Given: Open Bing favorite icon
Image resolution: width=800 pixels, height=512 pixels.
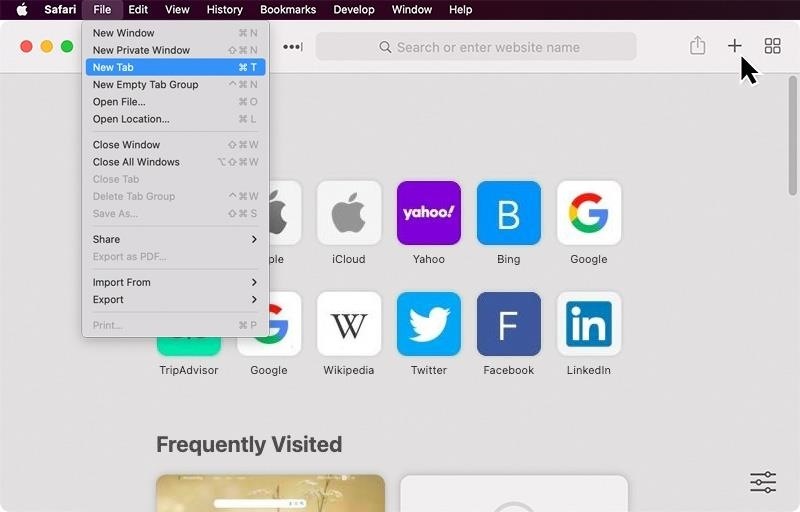Looking at the screenshot, I should [x=509, y=213].
